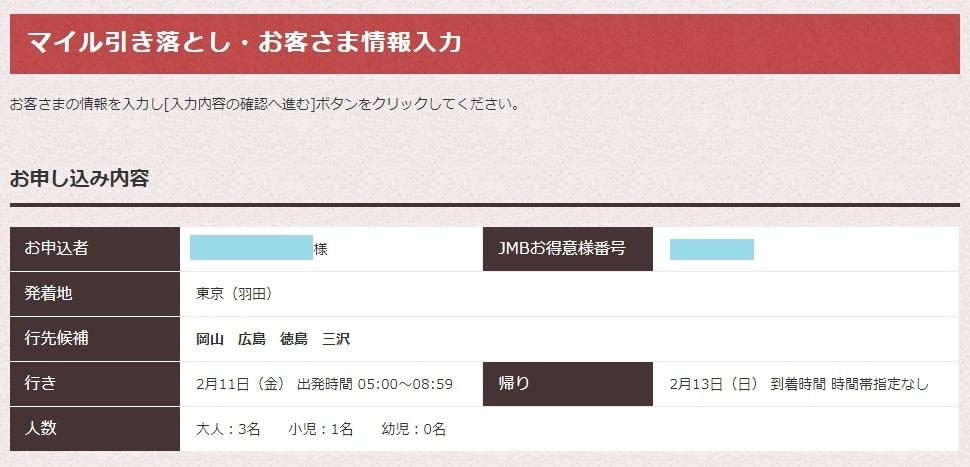Click the 岡山 destination candidate

(x=209, y=339)
